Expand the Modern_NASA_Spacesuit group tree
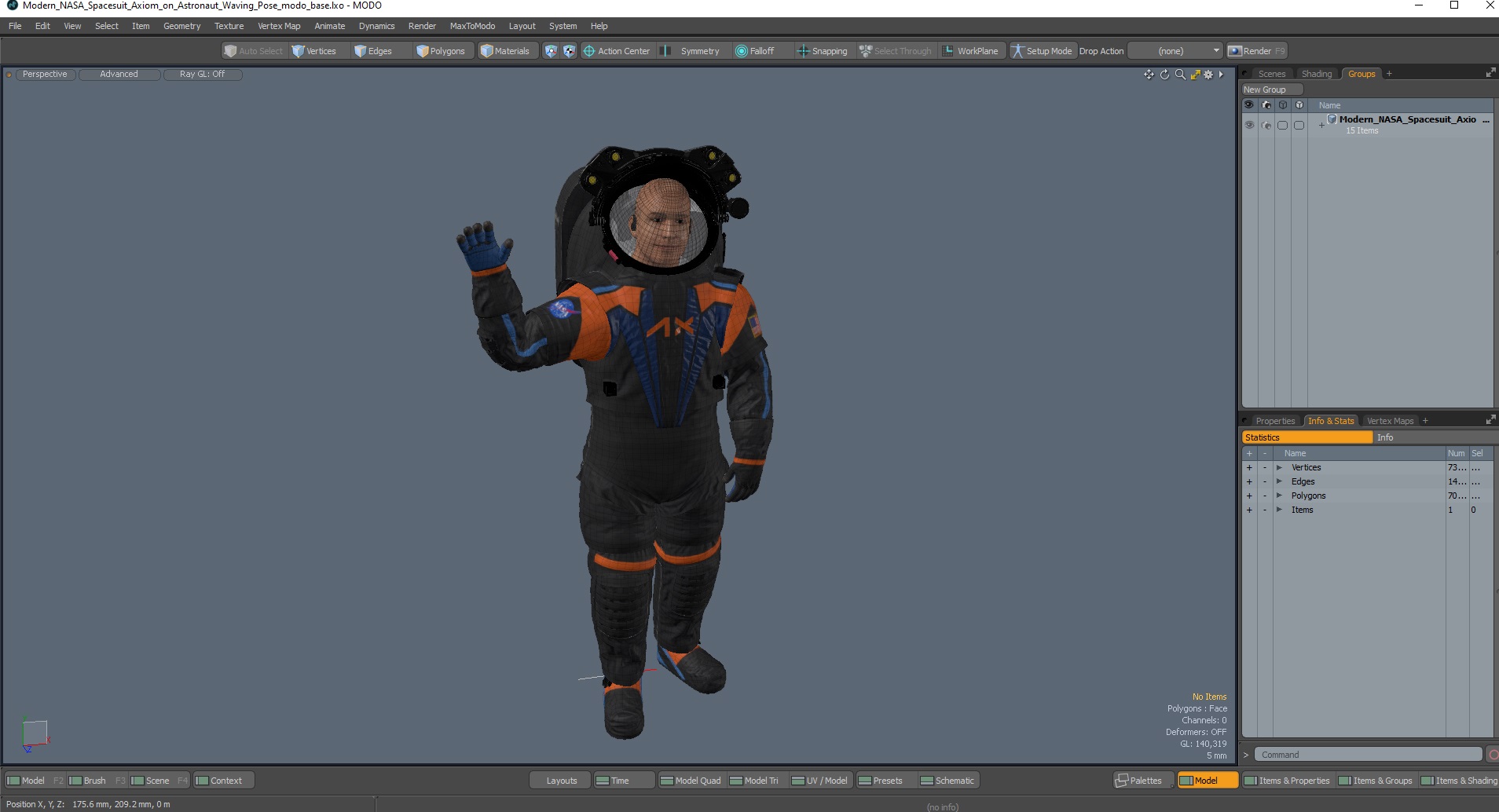Image resolution: width=1499 pixels, height=812 pixels. pos(1321,125)
